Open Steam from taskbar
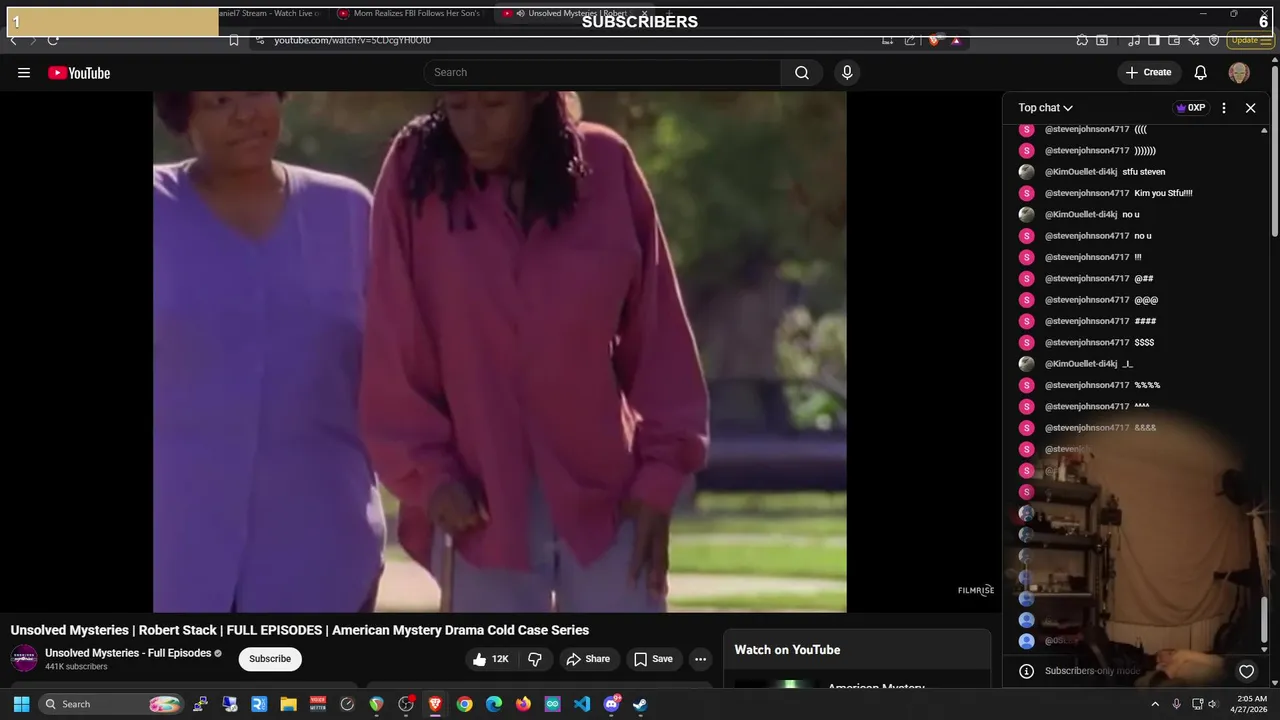 point(640,704)
